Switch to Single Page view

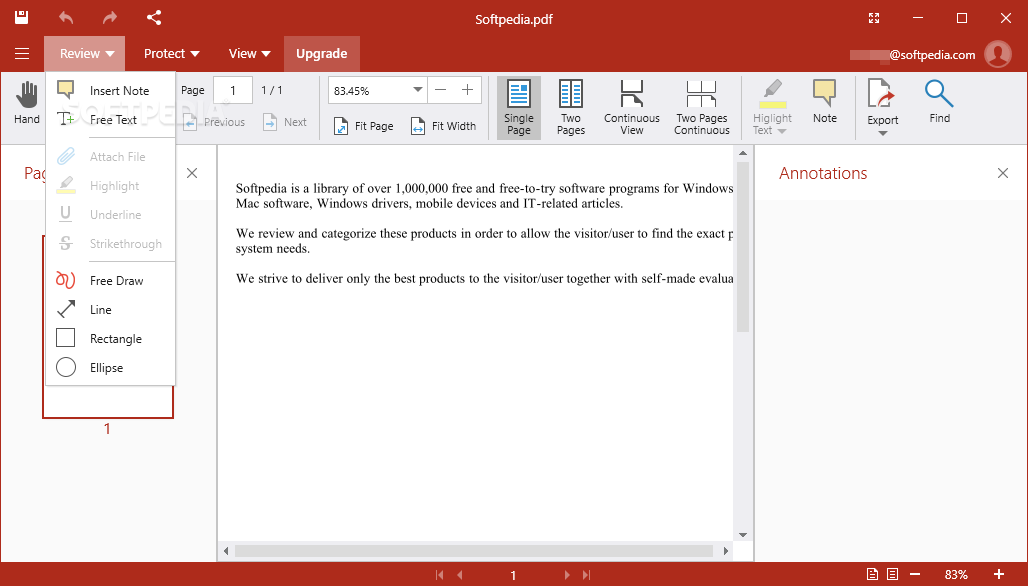519,108
